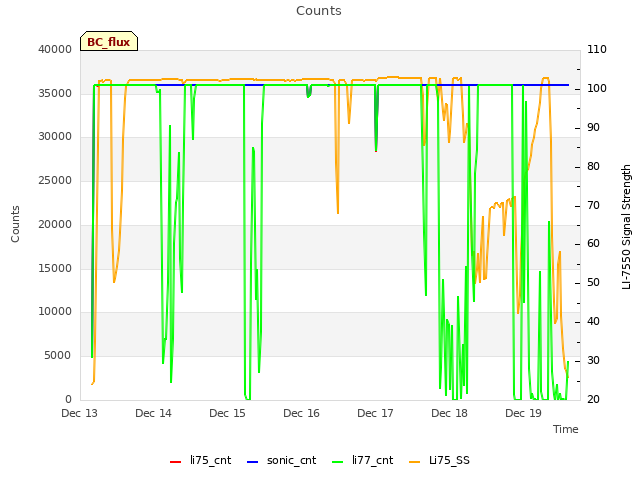Click the Dec 17 x-axis label
This screenshot has height=480, width=640.
coord(375,413)
